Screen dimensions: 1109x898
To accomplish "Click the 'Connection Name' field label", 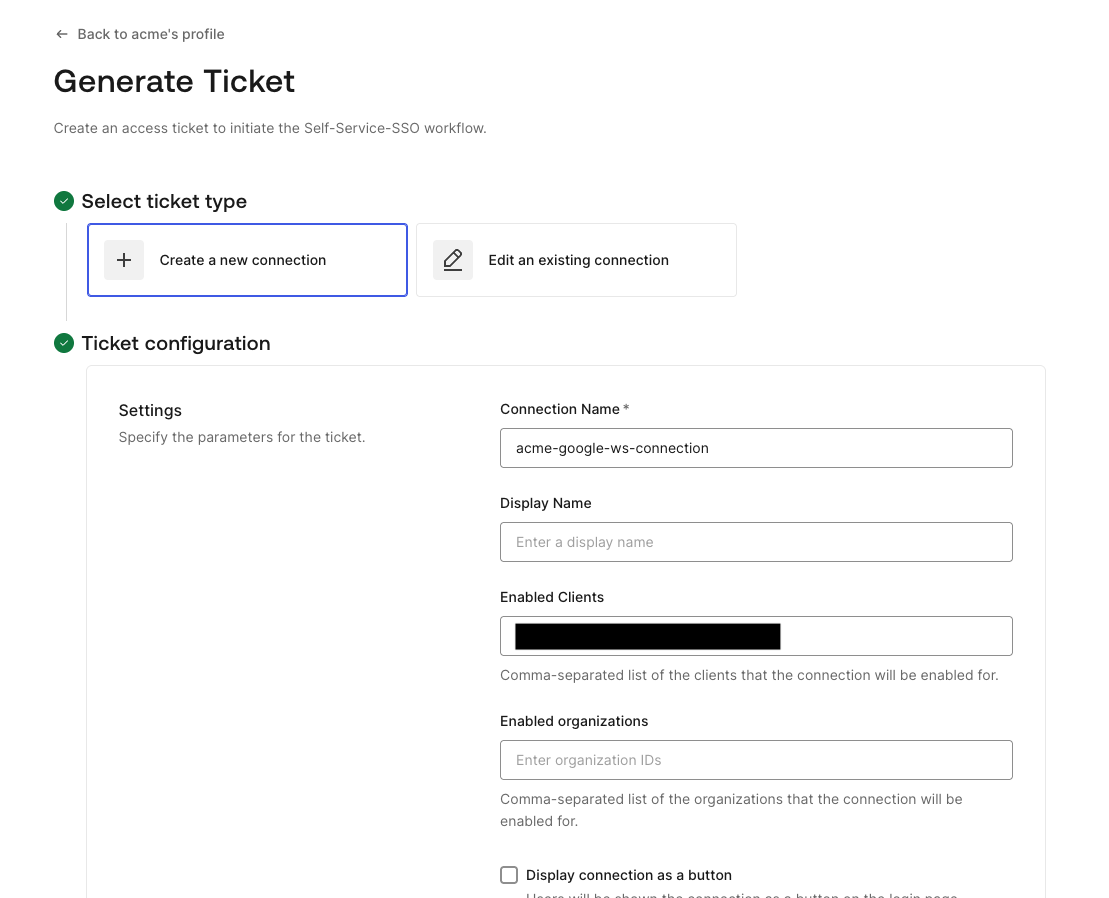I will pyautogui.click(x=560, y=409).
